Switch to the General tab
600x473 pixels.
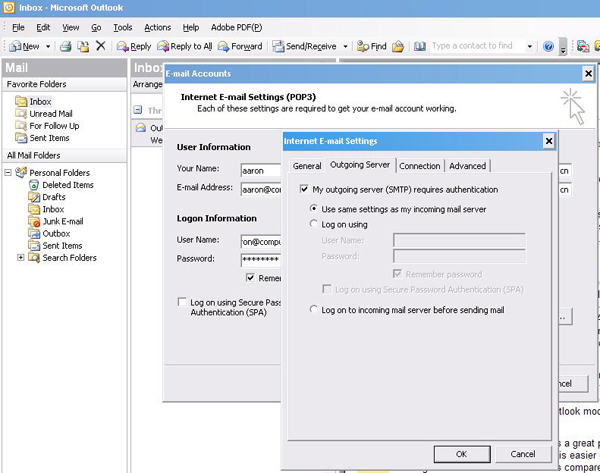point(307,166)
